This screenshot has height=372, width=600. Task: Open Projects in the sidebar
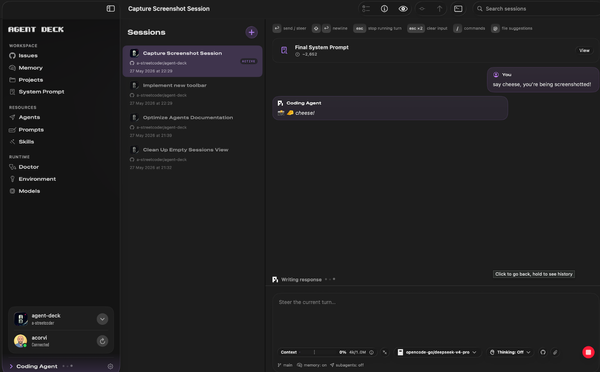[x=26, y=80]
